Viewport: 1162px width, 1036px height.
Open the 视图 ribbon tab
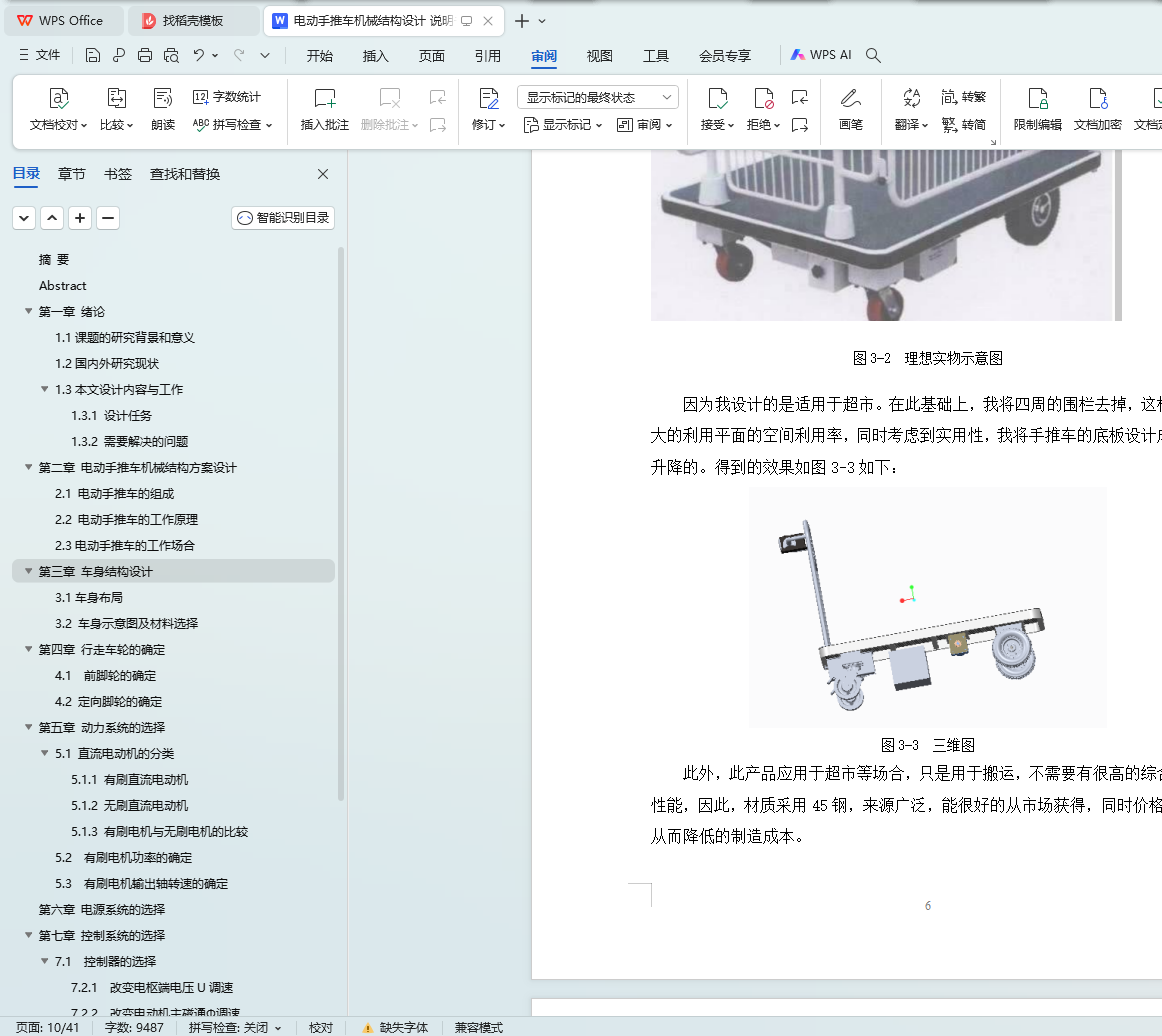click(600, 56)
